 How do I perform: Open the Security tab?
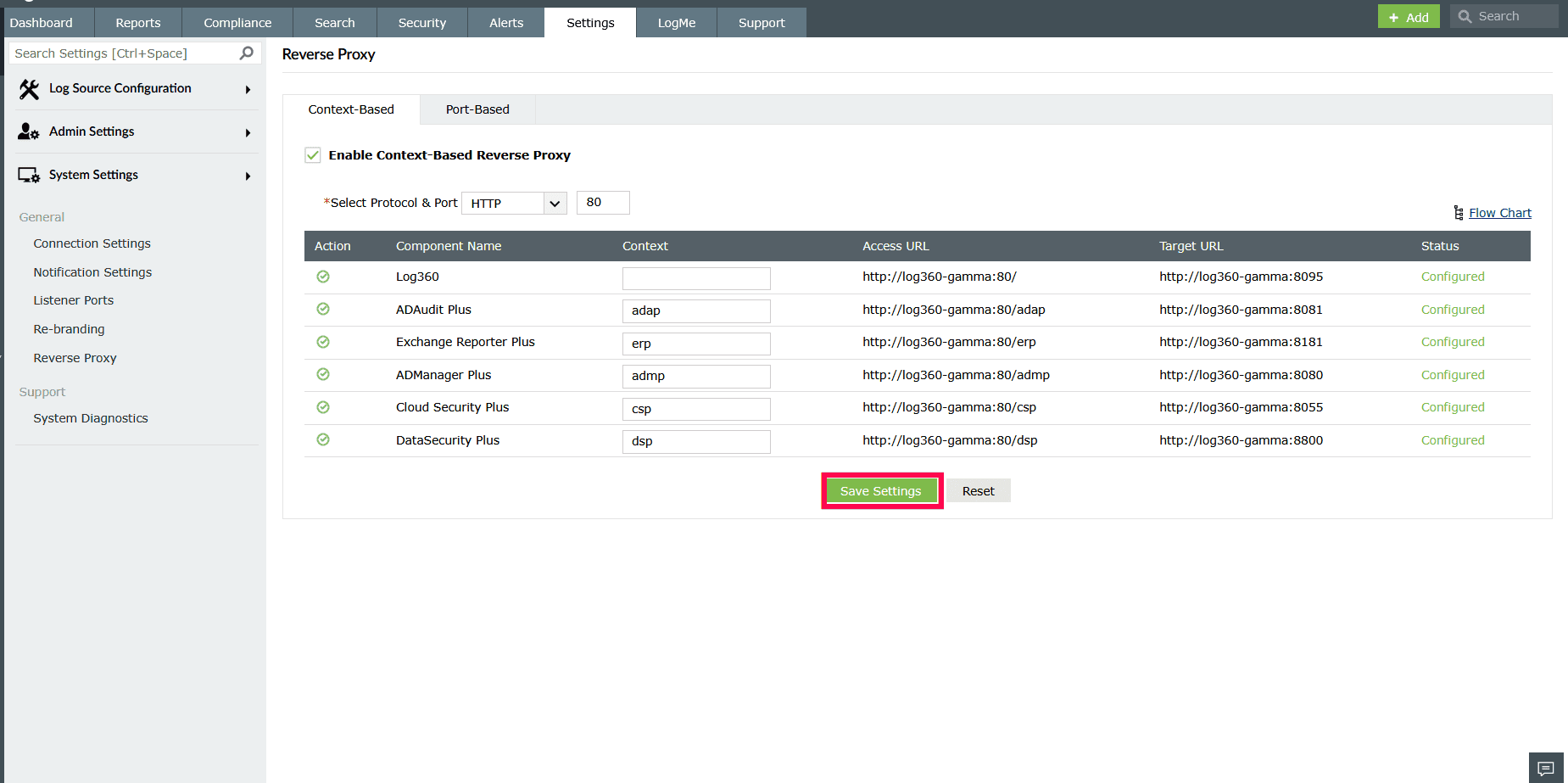(422, 23)
